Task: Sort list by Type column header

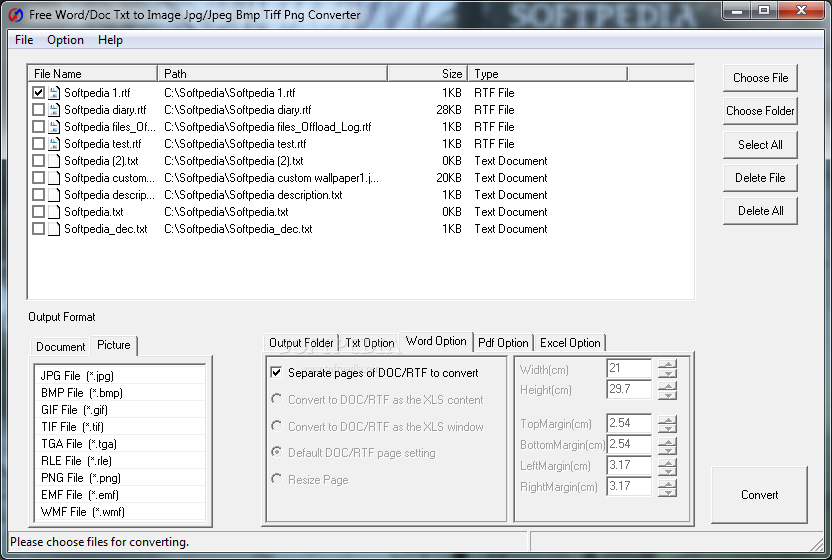Action: click(548, 74)
